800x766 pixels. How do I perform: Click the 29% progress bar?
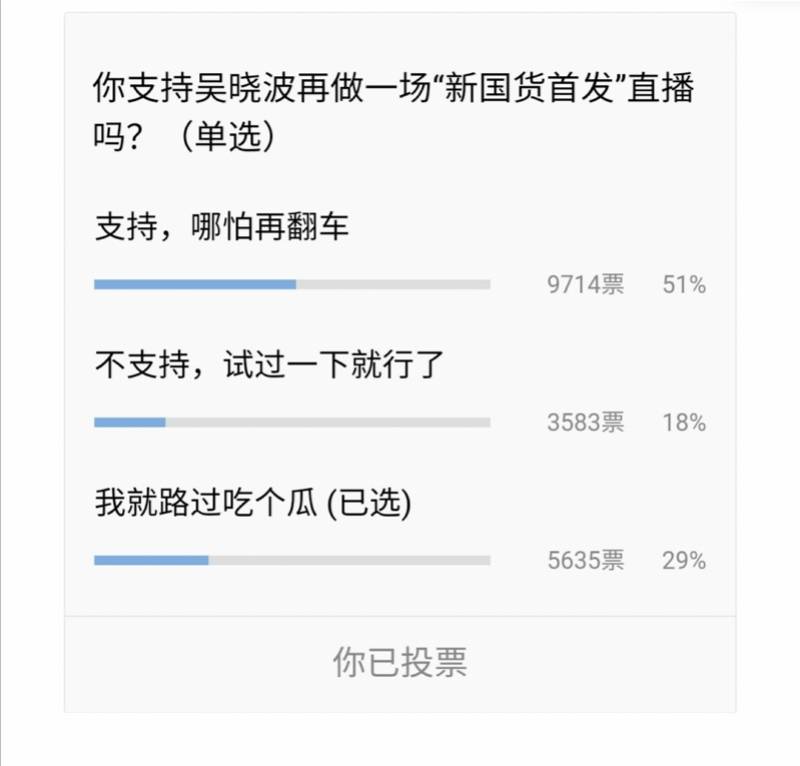point(292,560)
